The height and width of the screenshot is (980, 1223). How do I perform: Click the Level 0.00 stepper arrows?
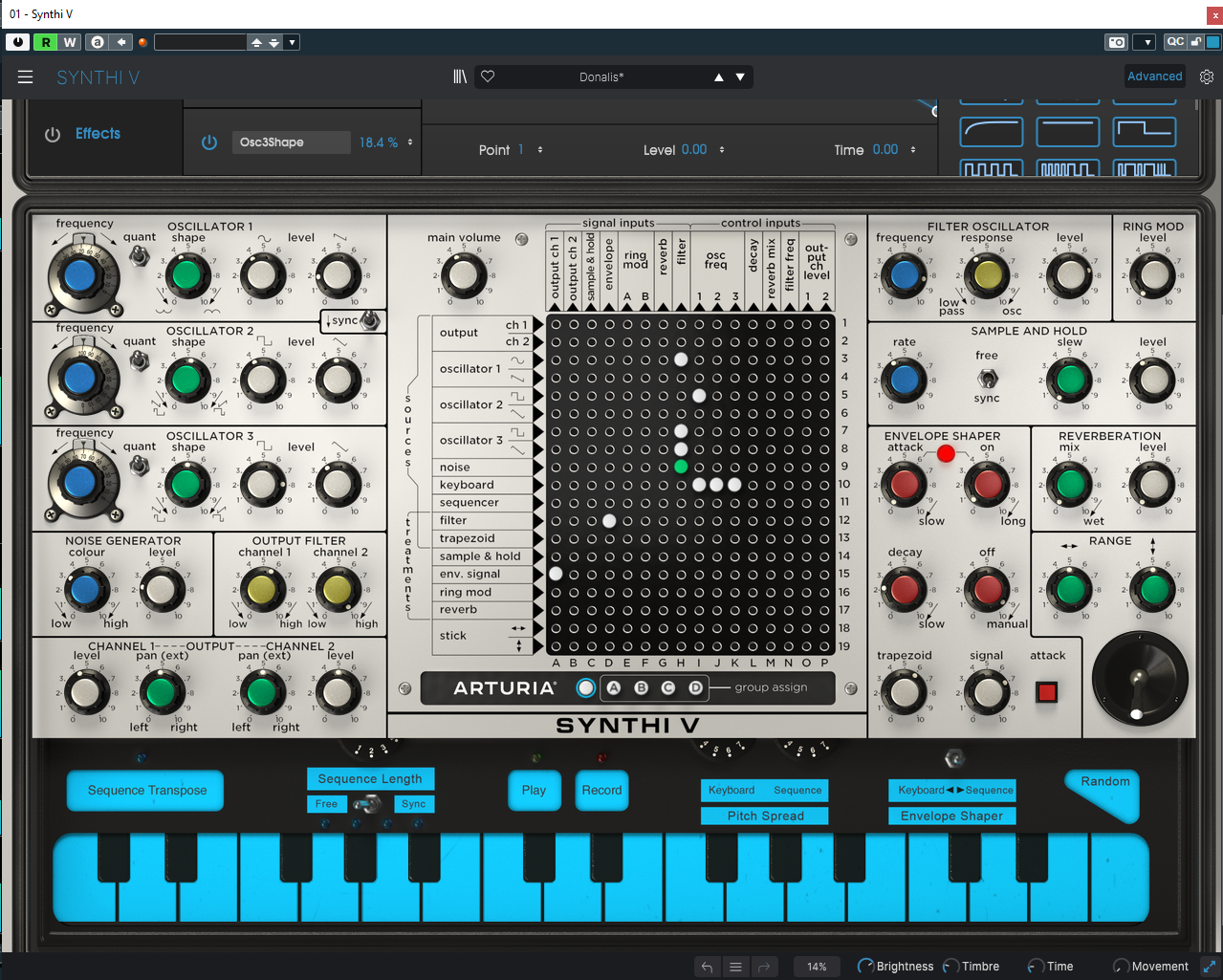(x=722, y=150)
